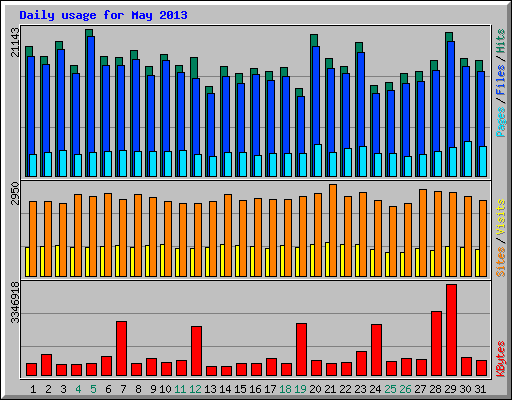This screenshot has width=512, height=400.
Task: Select the red KBytes bar for day 28
Action: click(436, 344)
